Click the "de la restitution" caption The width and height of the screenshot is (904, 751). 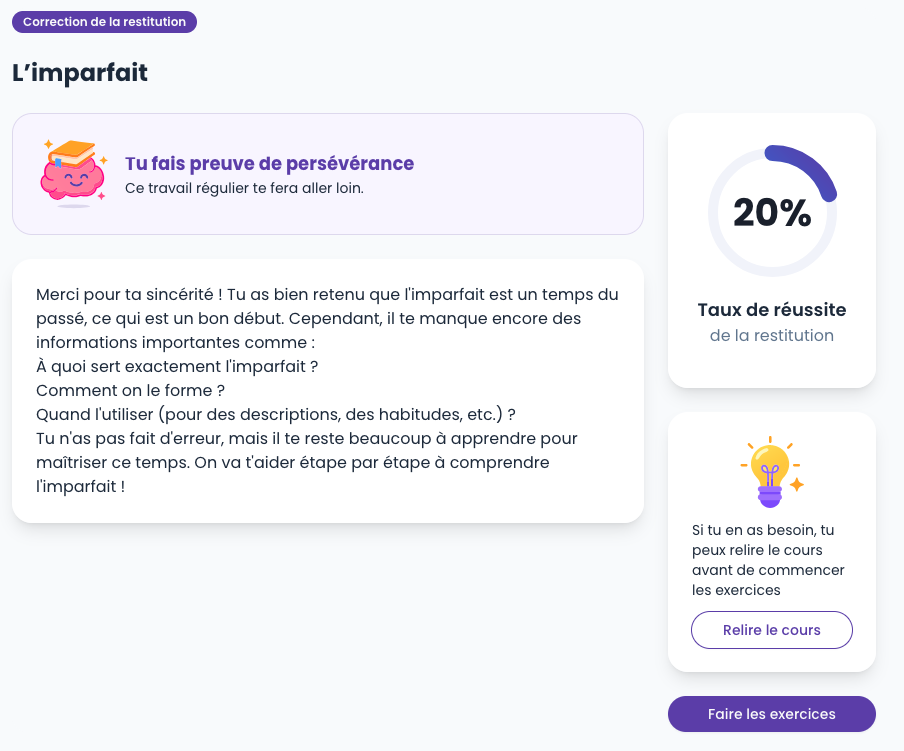pos(772,335)
